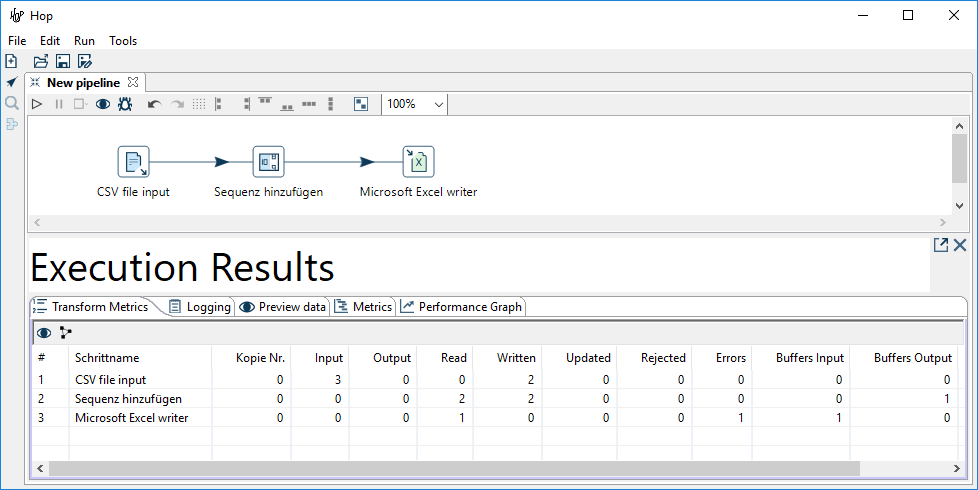Open the data orchestration perspective arrow icon

pos(11,82)
